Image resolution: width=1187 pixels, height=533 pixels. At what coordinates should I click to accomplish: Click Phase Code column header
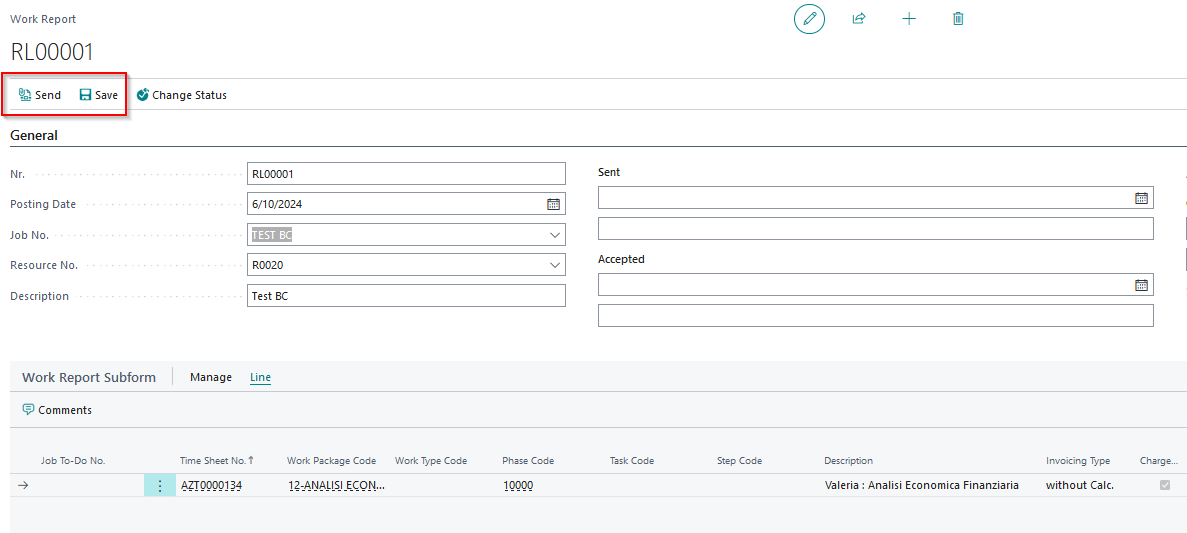(x=528, y=460)
